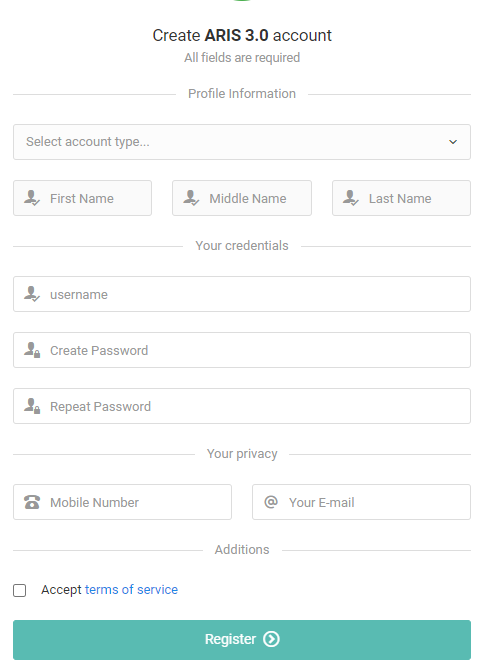Click the @ icon in E-mail field

point(271,502)
